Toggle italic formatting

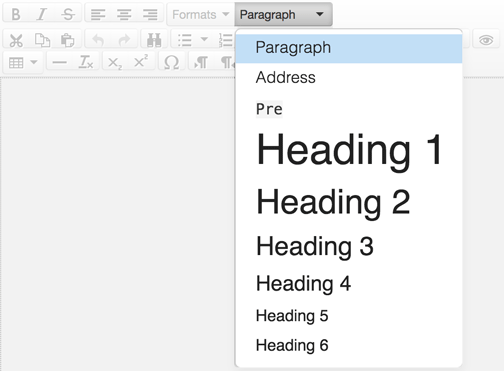tap(42, 14)
